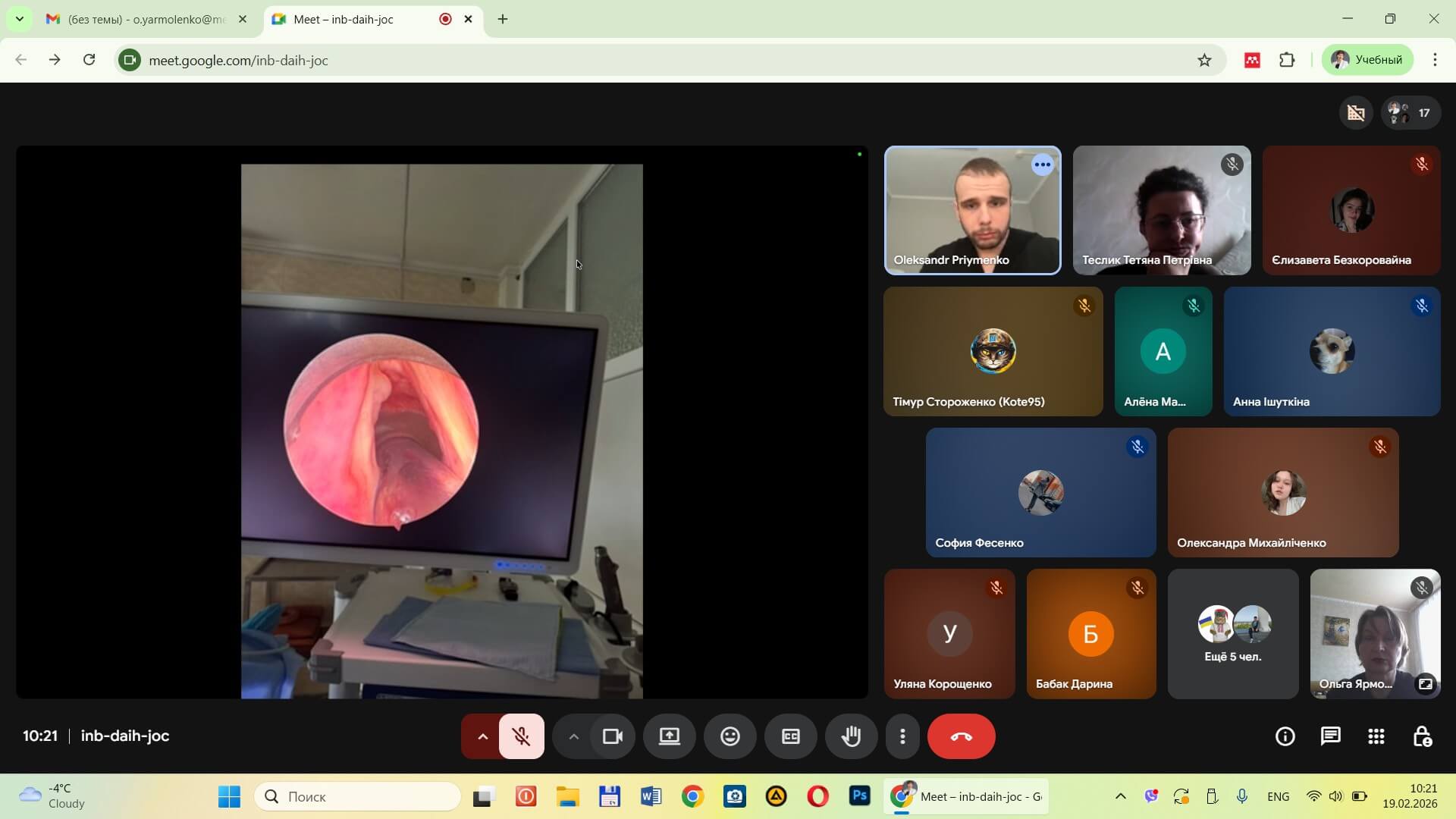Toggle the camera on or off
This screenshot has height=819, width=1456.
pos(612,736)
